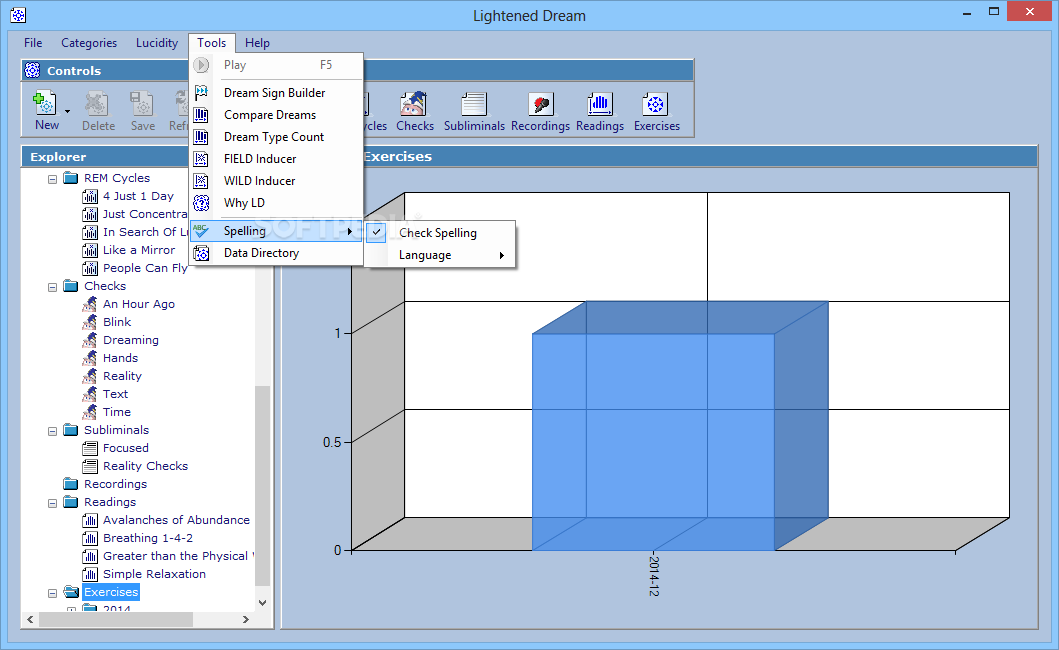The height and width of the screenshot is (650, 1059).
Task: Click Explorer horizontal scrollbar left arrow
Action: [x=30, y=619]
